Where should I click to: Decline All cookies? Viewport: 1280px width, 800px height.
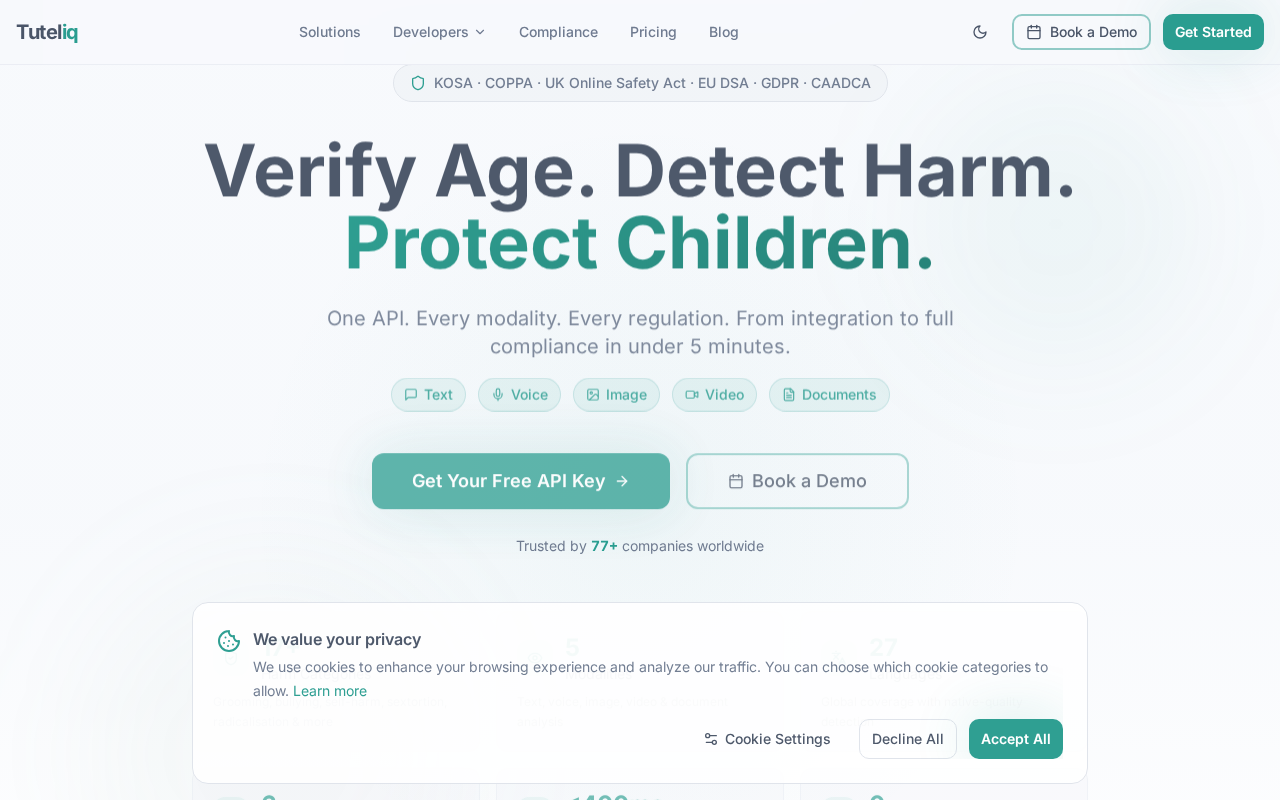[908, 739]
